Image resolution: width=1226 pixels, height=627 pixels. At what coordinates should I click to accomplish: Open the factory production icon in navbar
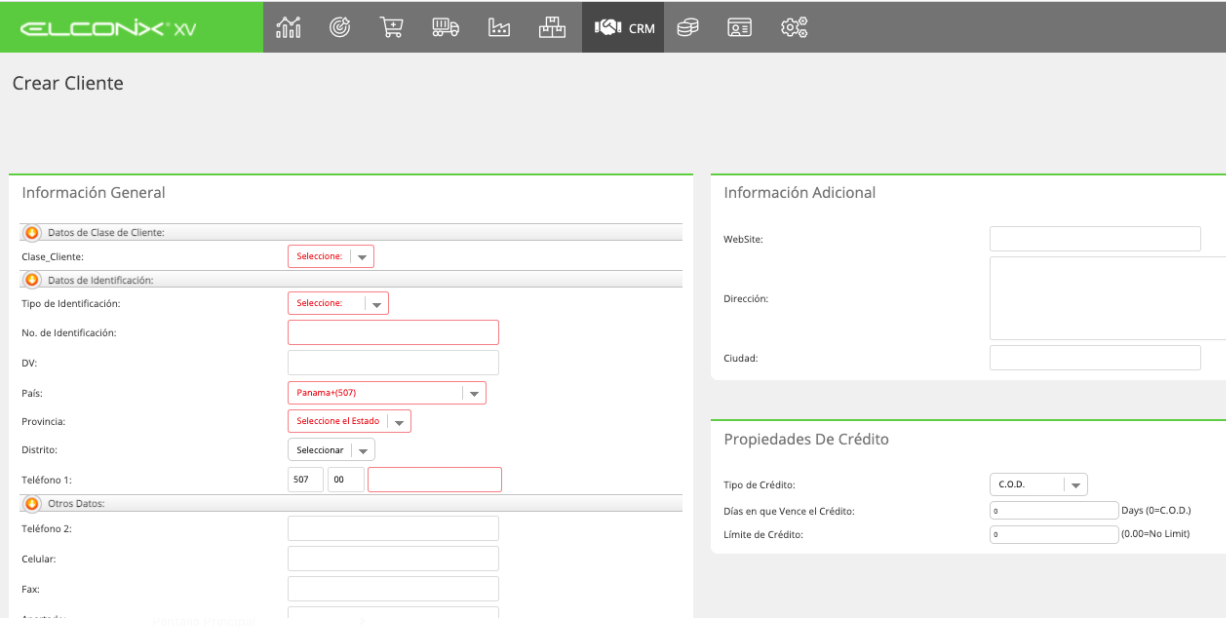coord(499,28)
